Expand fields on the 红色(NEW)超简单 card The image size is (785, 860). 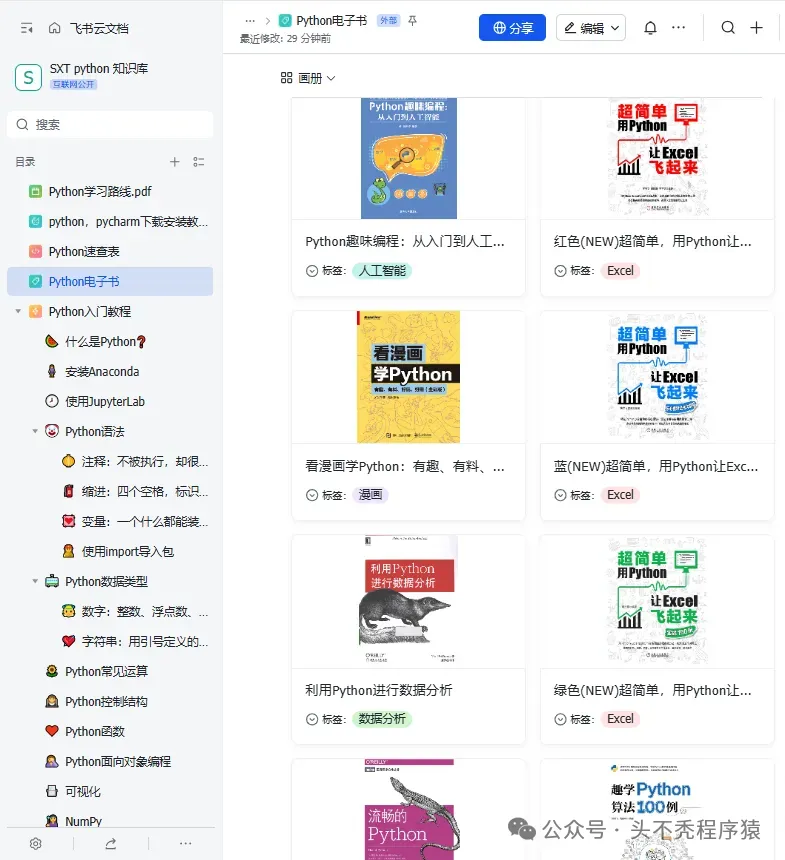click(560, 271)
